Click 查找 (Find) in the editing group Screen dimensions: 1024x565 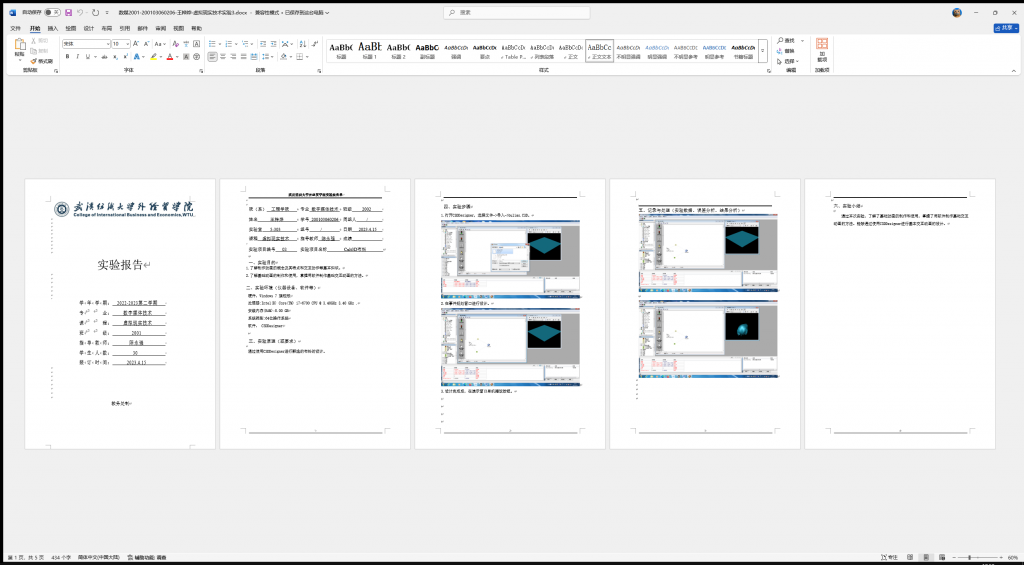pyautogui.click(x=788, y=40)
